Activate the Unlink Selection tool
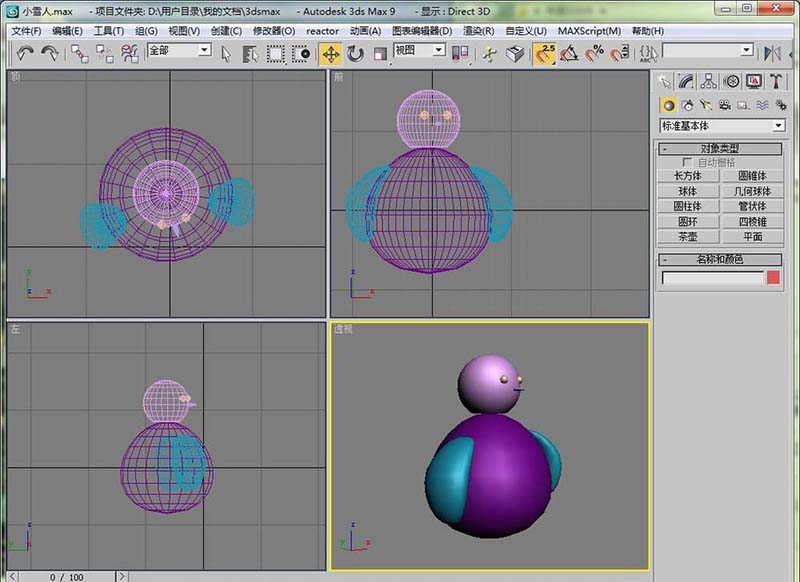Screen dimensions: 800x582 tap(105, 53)
